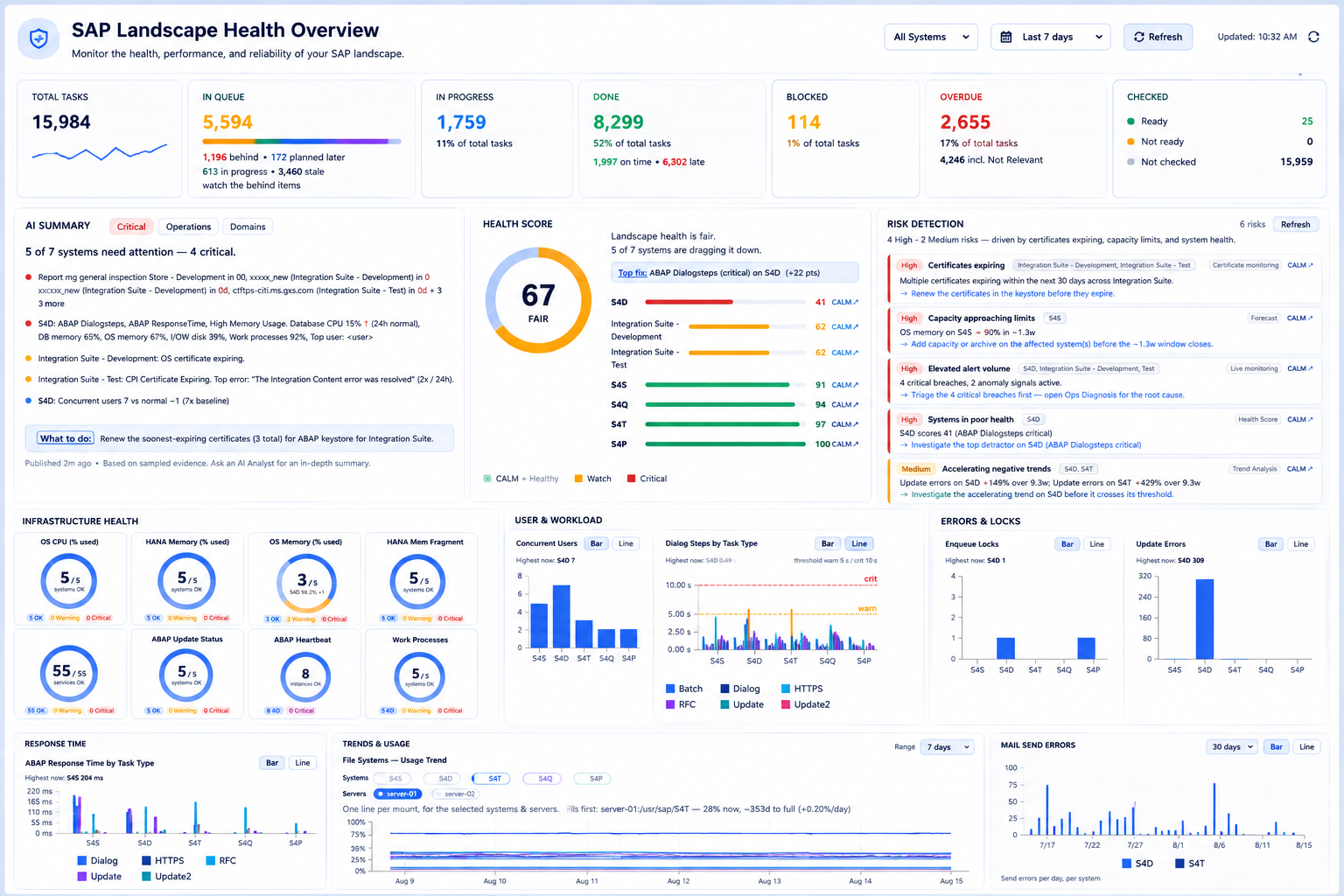Click the shield logo icon in header

point(38,38)
